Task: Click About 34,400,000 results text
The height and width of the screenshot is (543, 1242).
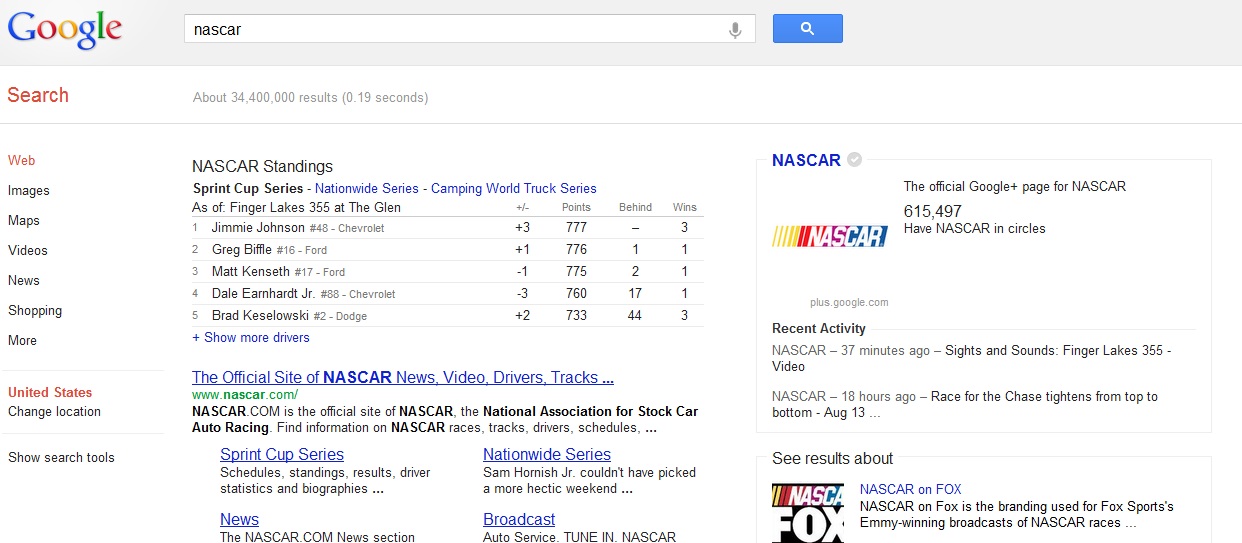Action: point(310,97)
